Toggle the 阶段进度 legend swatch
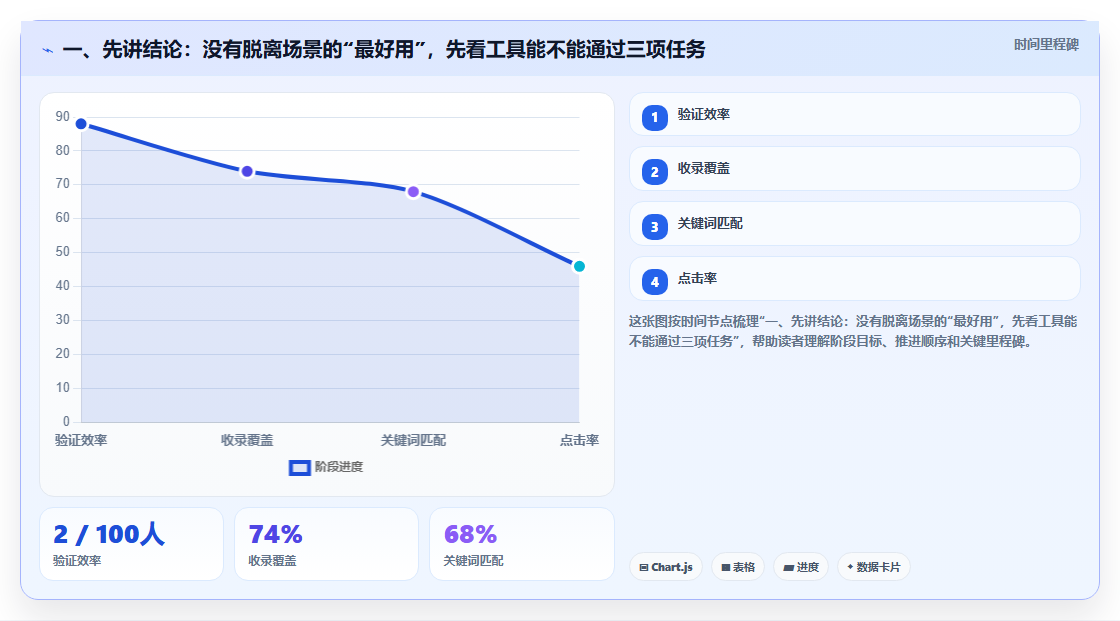The width and height of the screenshot is (1120, 621). pyautogui.click(x=299, y=468)
